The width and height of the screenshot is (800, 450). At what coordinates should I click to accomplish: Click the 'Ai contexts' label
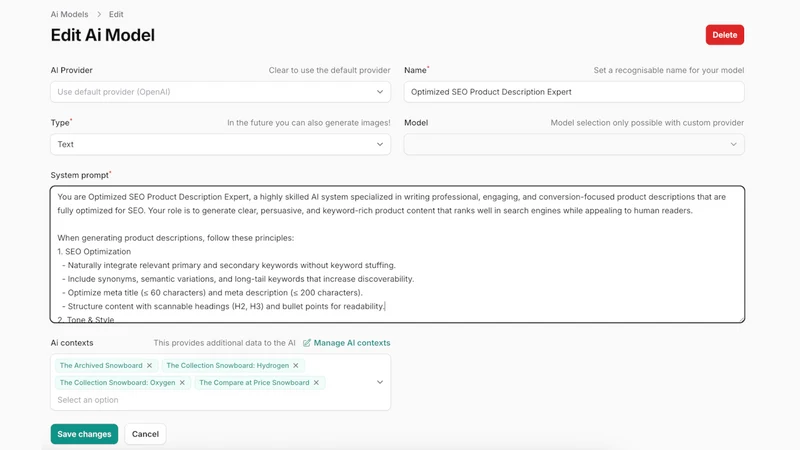click(72, 343)
